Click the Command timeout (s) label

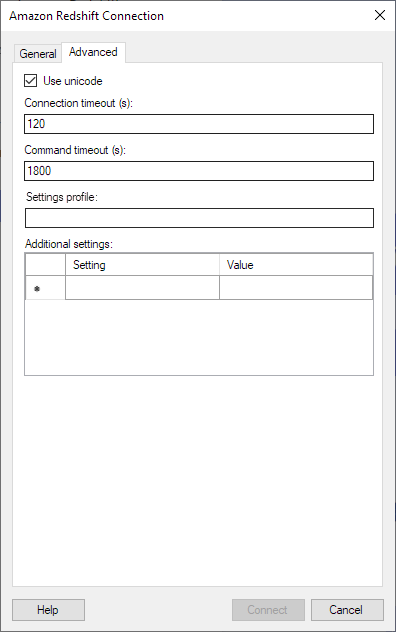coord(75,150)
